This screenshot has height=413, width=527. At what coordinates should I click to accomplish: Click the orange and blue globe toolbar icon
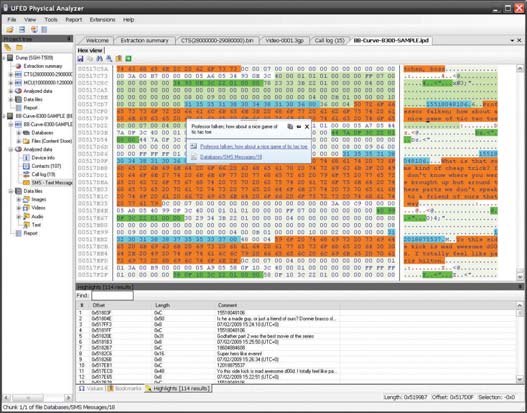pyautogui.click(x=34, y=30)
